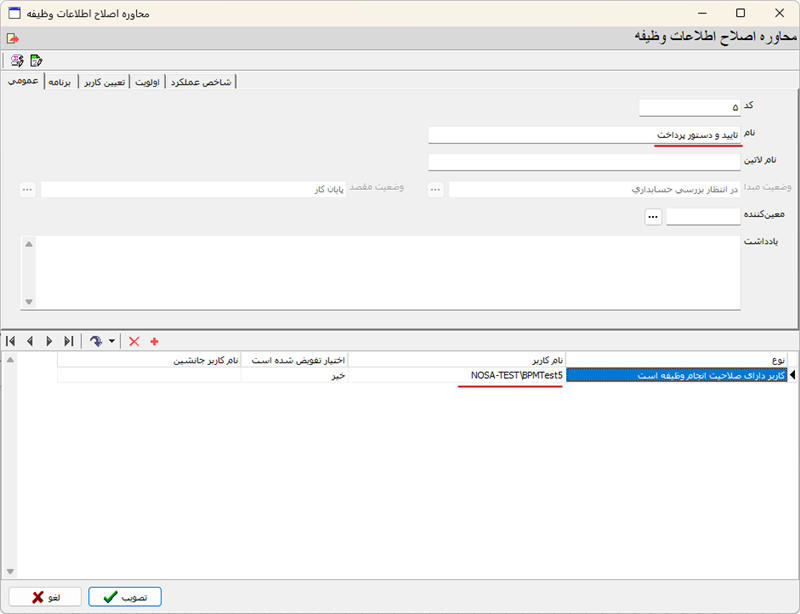Switch to the برنامه tab
Viewport: 800px width, 614px height.
point(61,81)
